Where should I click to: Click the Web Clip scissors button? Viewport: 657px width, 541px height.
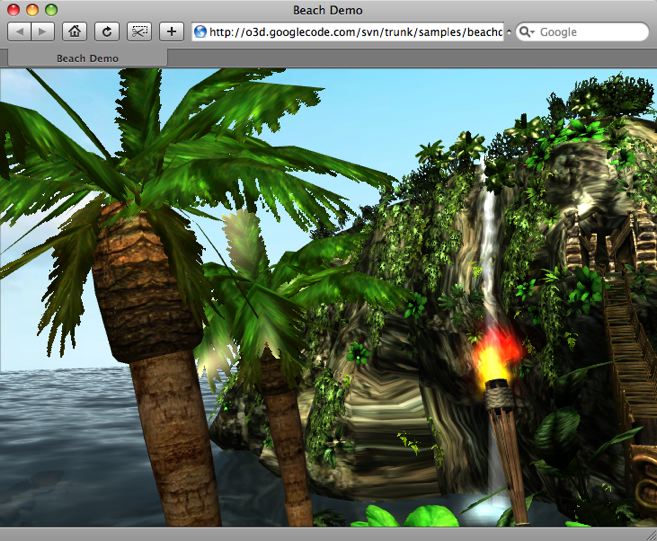[139, 32]
